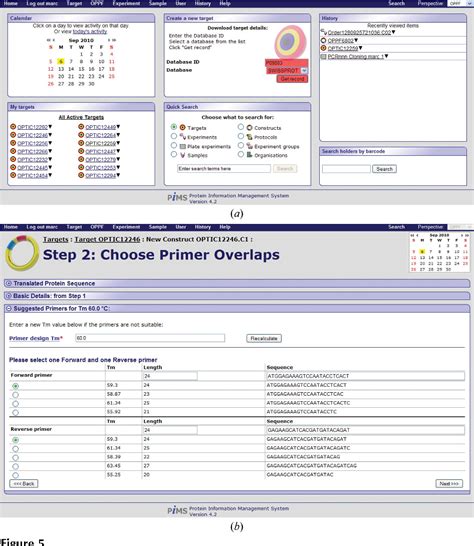
Task: Click target icon beside OPTIC12232
Action: (13, 159)
